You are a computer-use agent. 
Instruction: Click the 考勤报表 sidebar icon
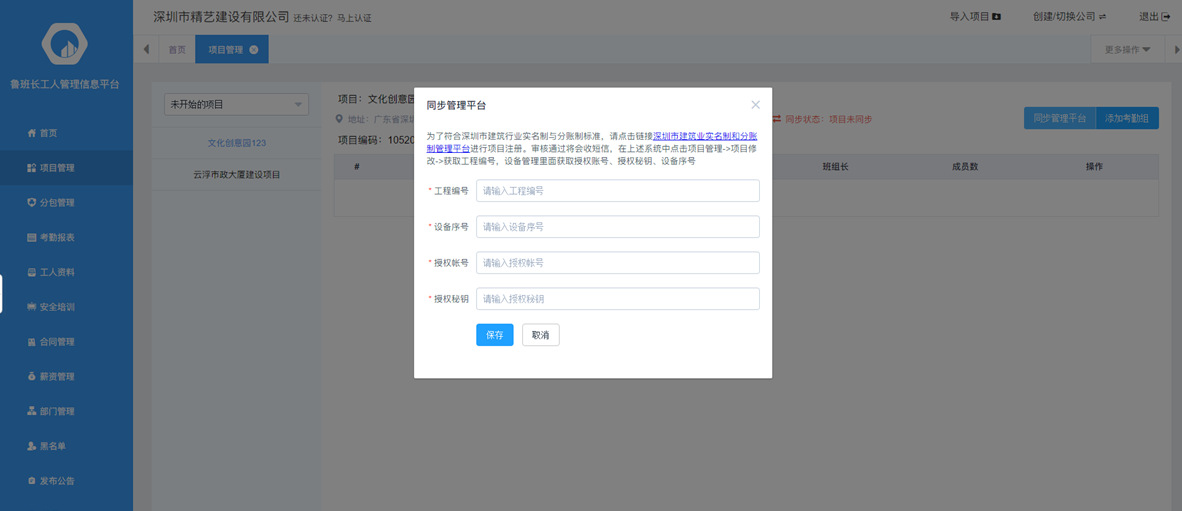pos(32,238)
